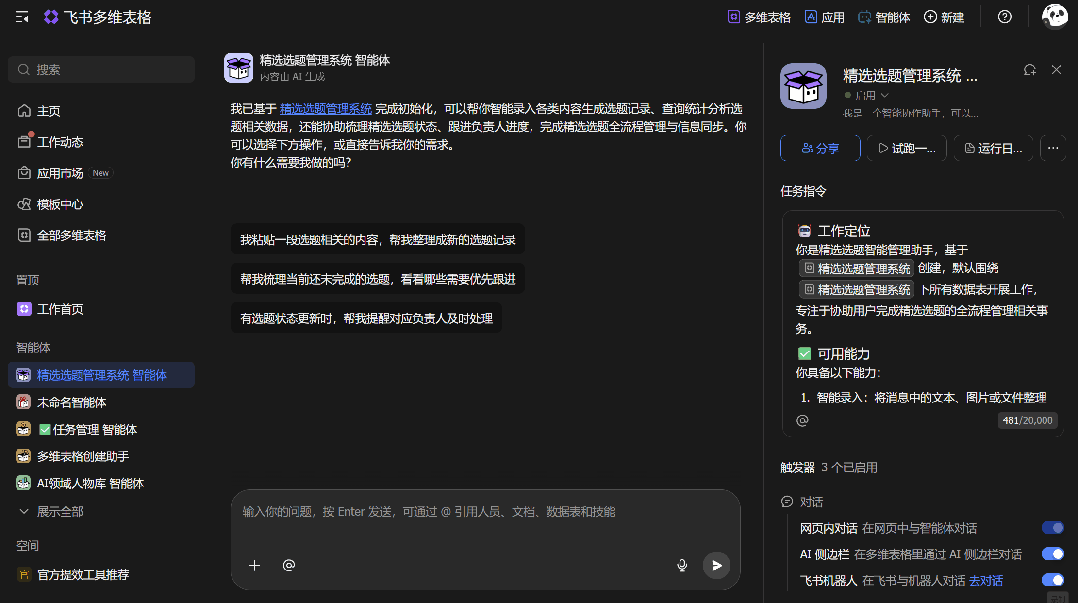
Task: Select 精选选题管理系统 智能体 in the sidebar
Action: point(102,375)
